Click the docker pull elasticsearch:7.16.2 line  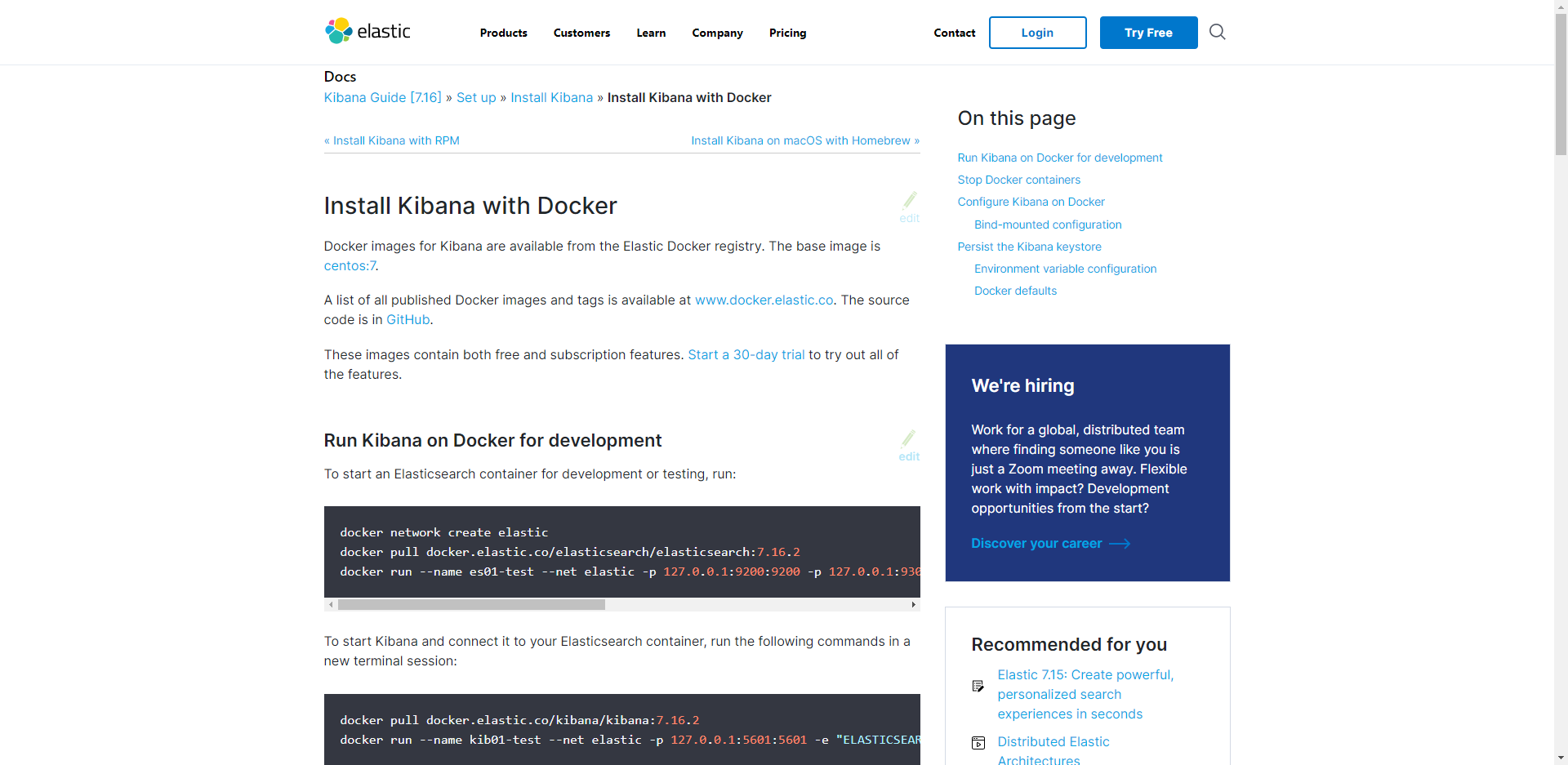coord(569,552)
